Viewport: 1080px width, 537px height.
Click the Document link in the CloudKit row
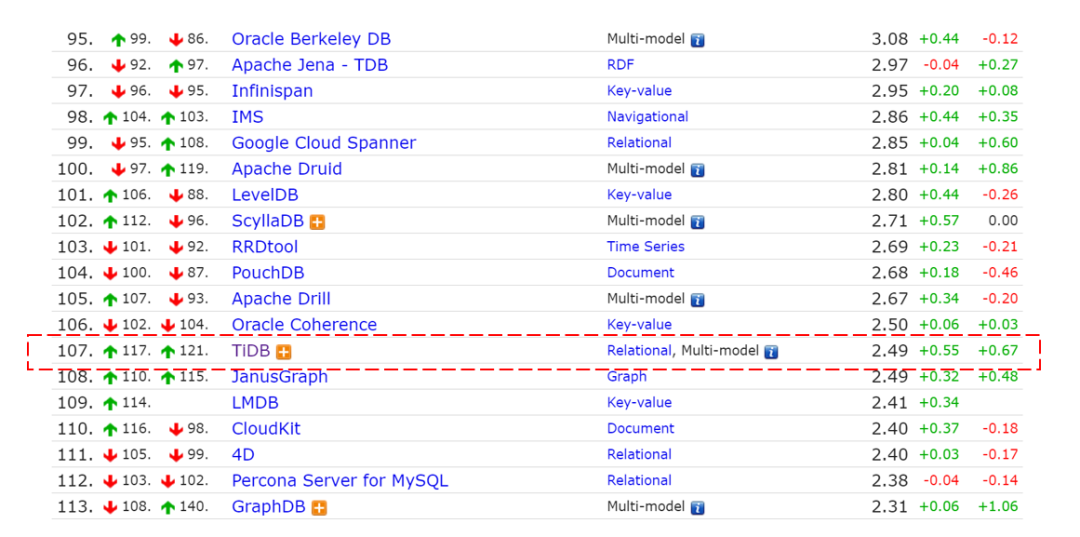click(641, 429)
